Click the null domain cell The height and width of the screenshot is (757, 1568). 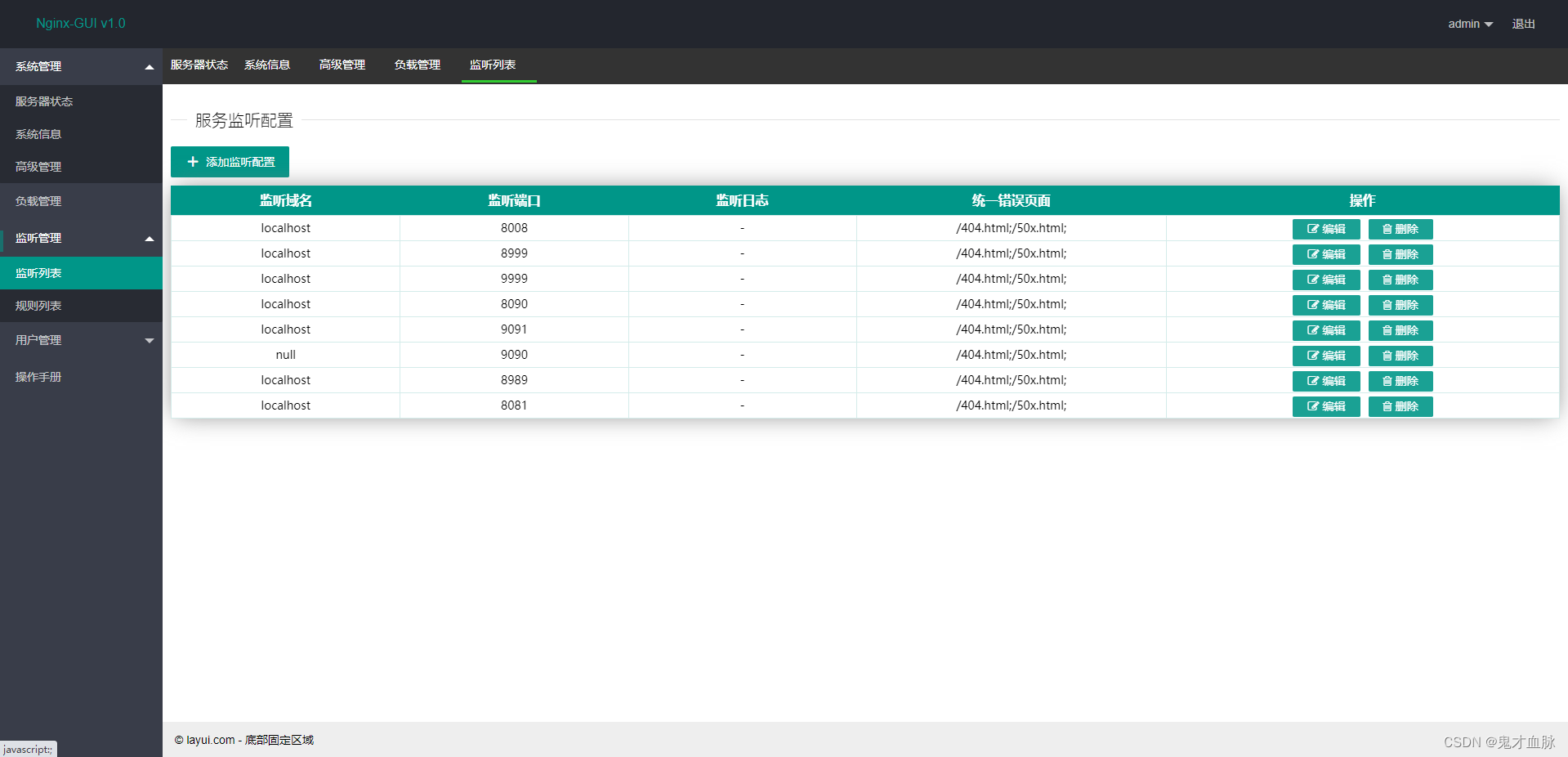[285, 355]
